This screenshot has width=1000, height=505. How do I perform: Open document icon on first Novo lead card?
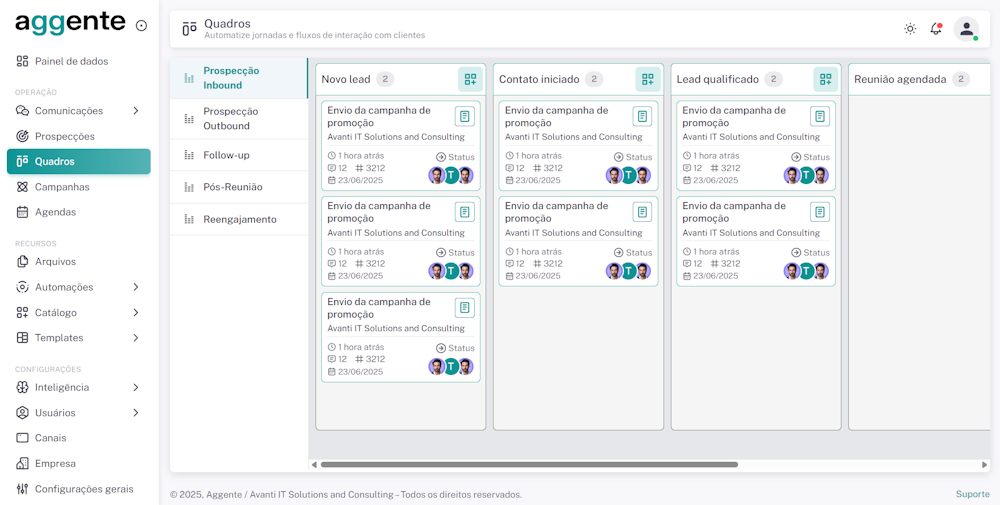[x=465, y=116]
